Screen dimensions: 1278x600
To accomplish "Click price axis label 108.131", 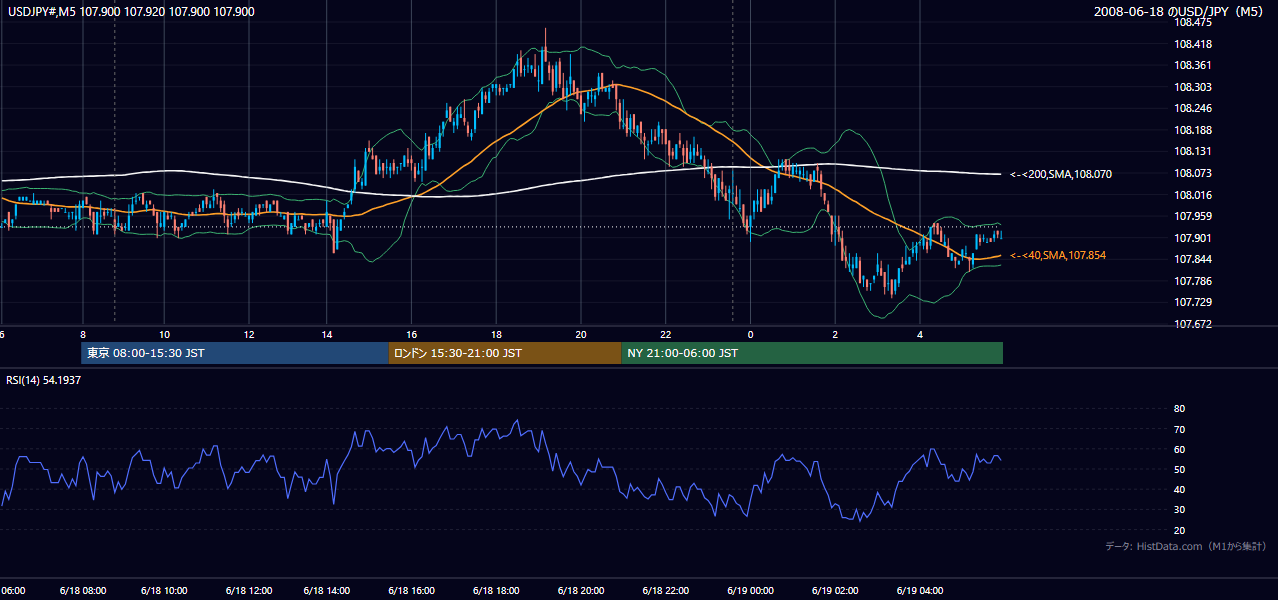I will click(x=1193, y=152).
